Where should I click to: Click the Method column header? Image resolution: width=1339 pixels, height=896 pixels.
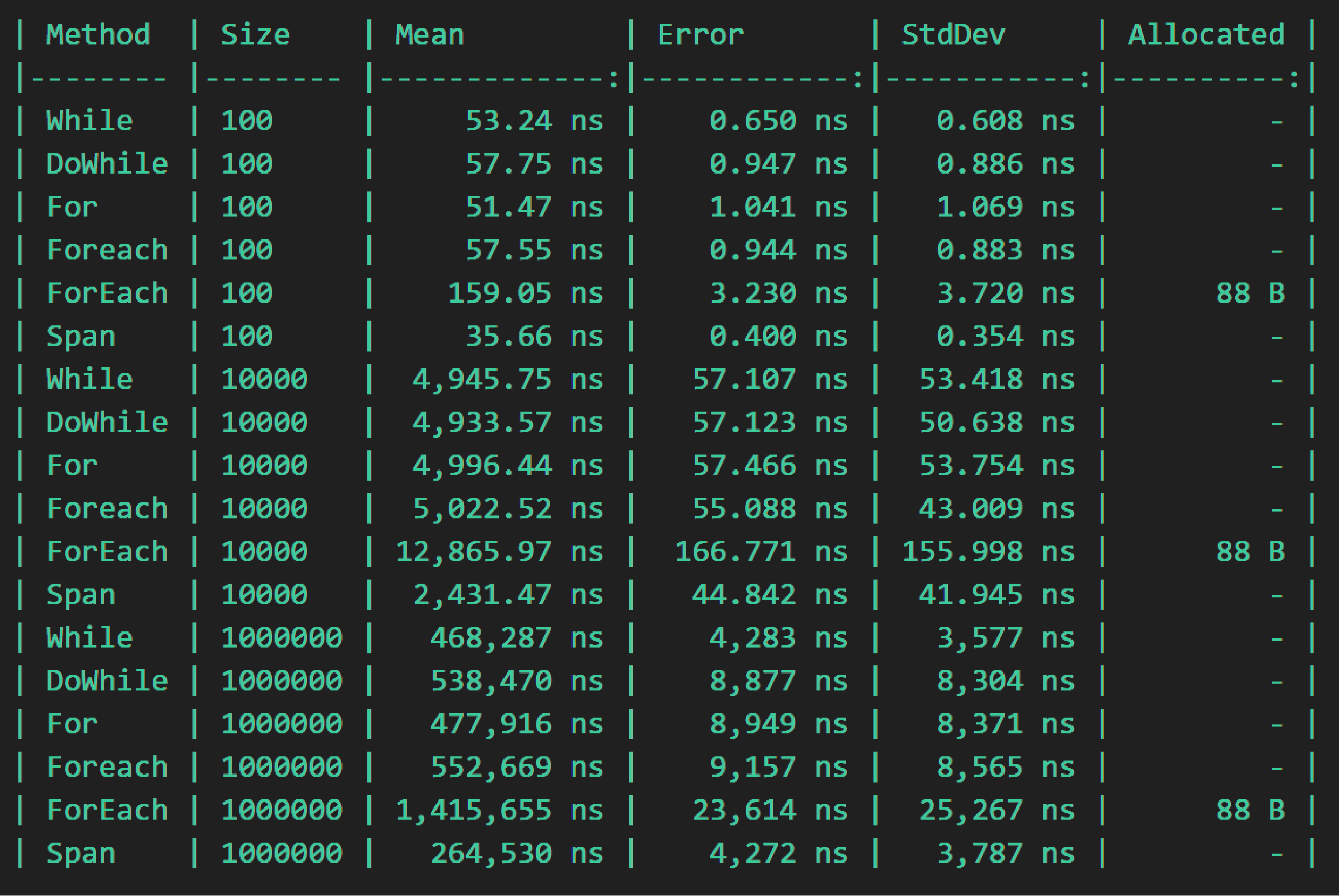coord(97,35)
